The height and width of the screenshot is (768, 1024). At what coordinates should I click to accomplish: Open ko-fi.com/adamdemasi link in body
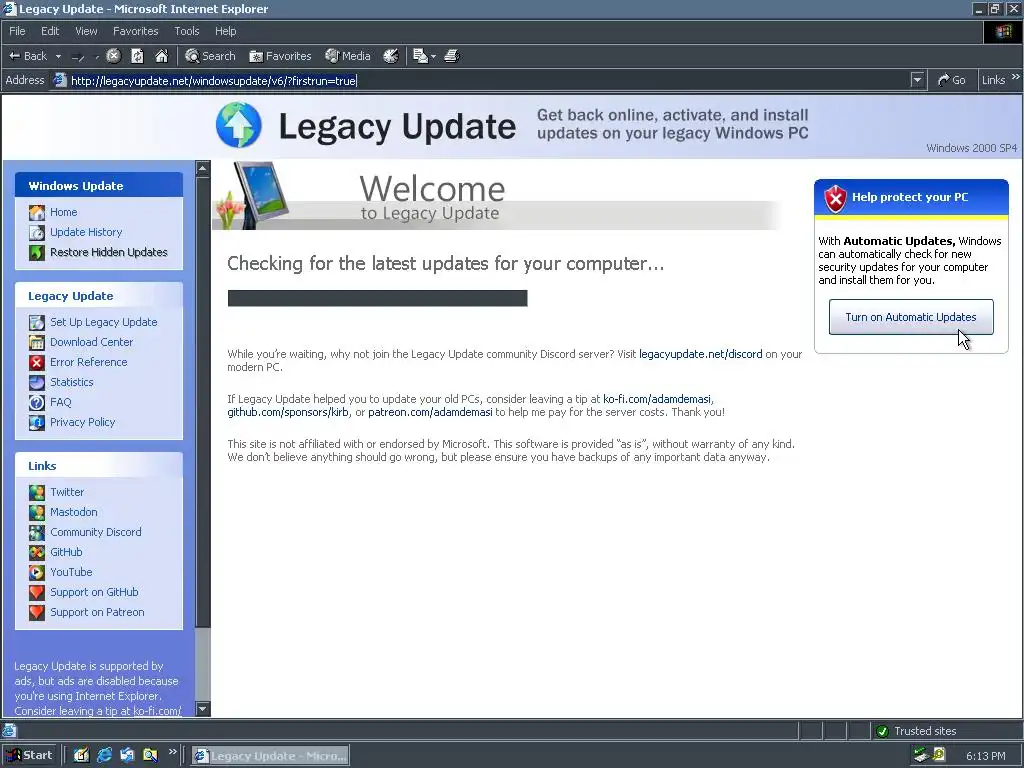coord(657,399)
